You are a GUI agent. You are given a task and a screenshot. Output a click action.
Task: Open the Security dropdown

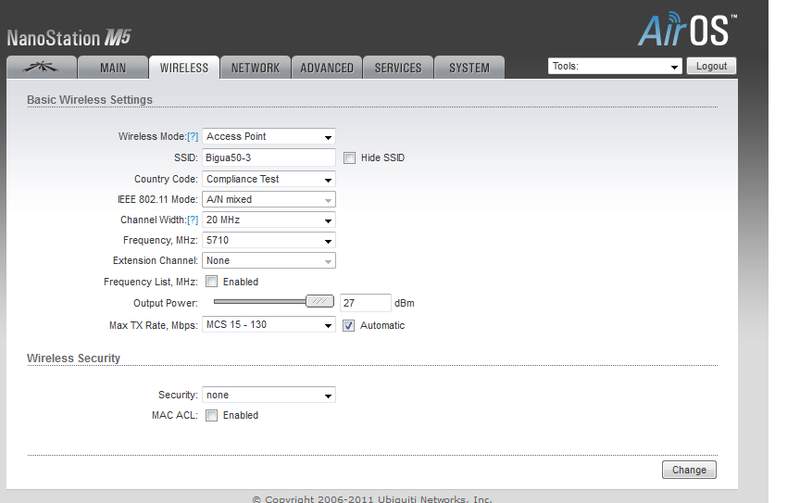(x=269, y=395)
